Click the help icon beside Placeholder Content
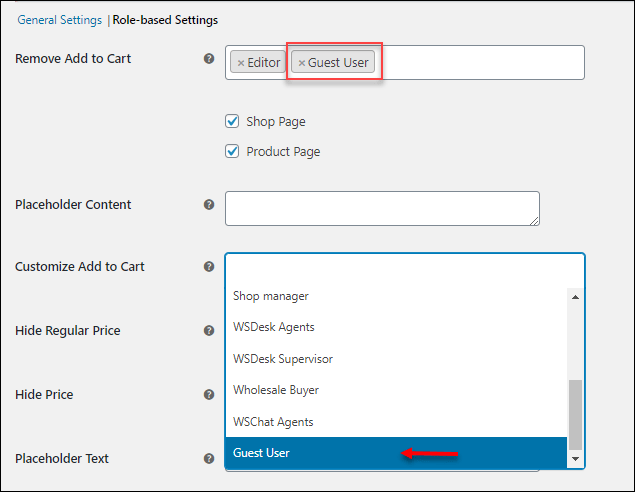635x492 pixels. [x=209, y=204]
